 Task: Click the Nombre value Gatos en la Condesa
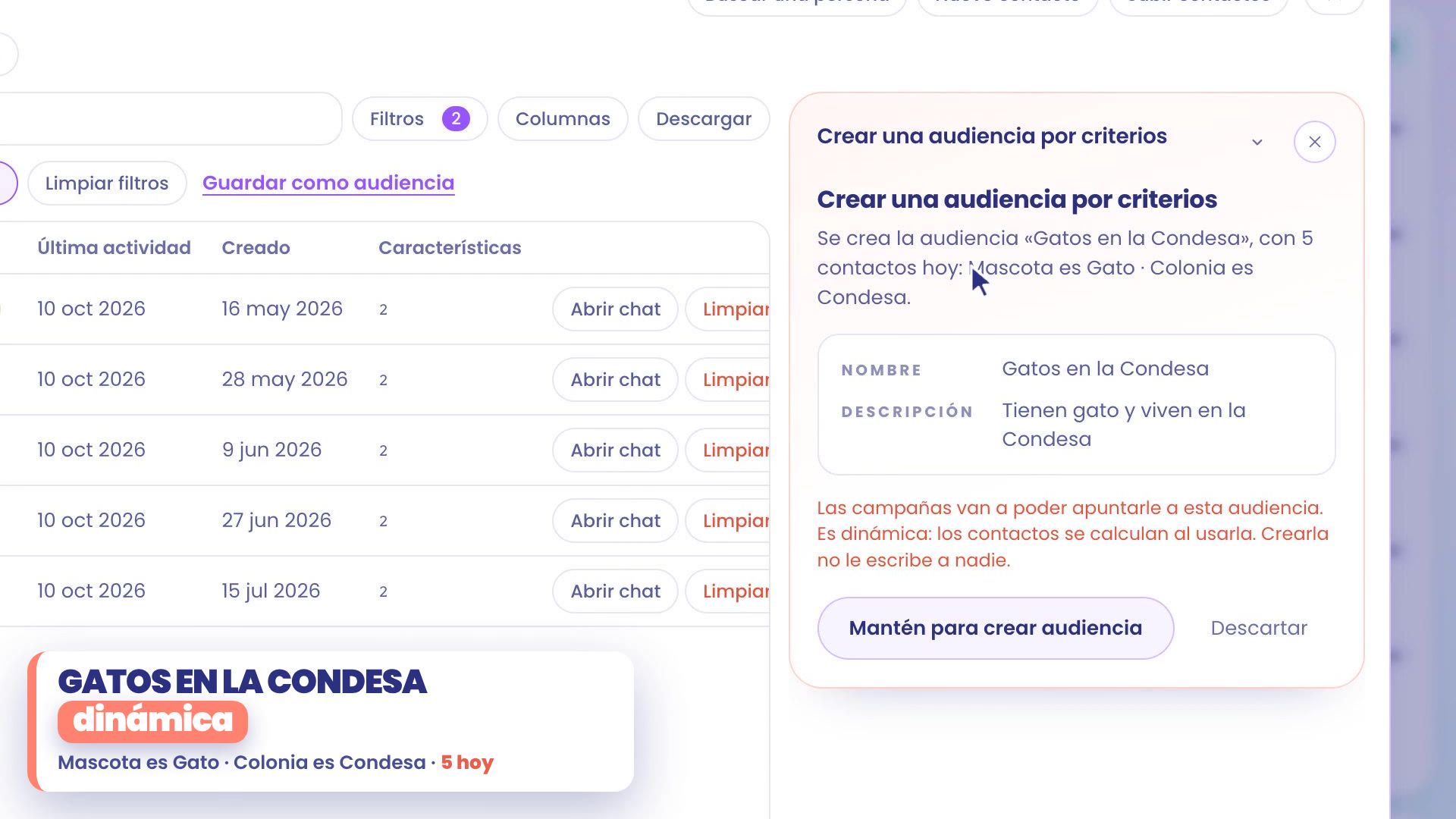(1105, 369)
